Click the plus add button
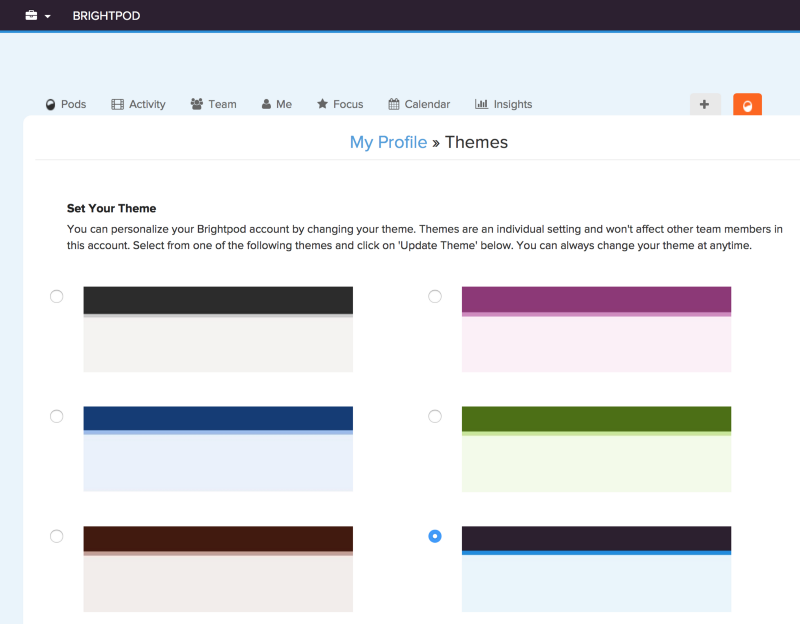 [x=705, y=104]
